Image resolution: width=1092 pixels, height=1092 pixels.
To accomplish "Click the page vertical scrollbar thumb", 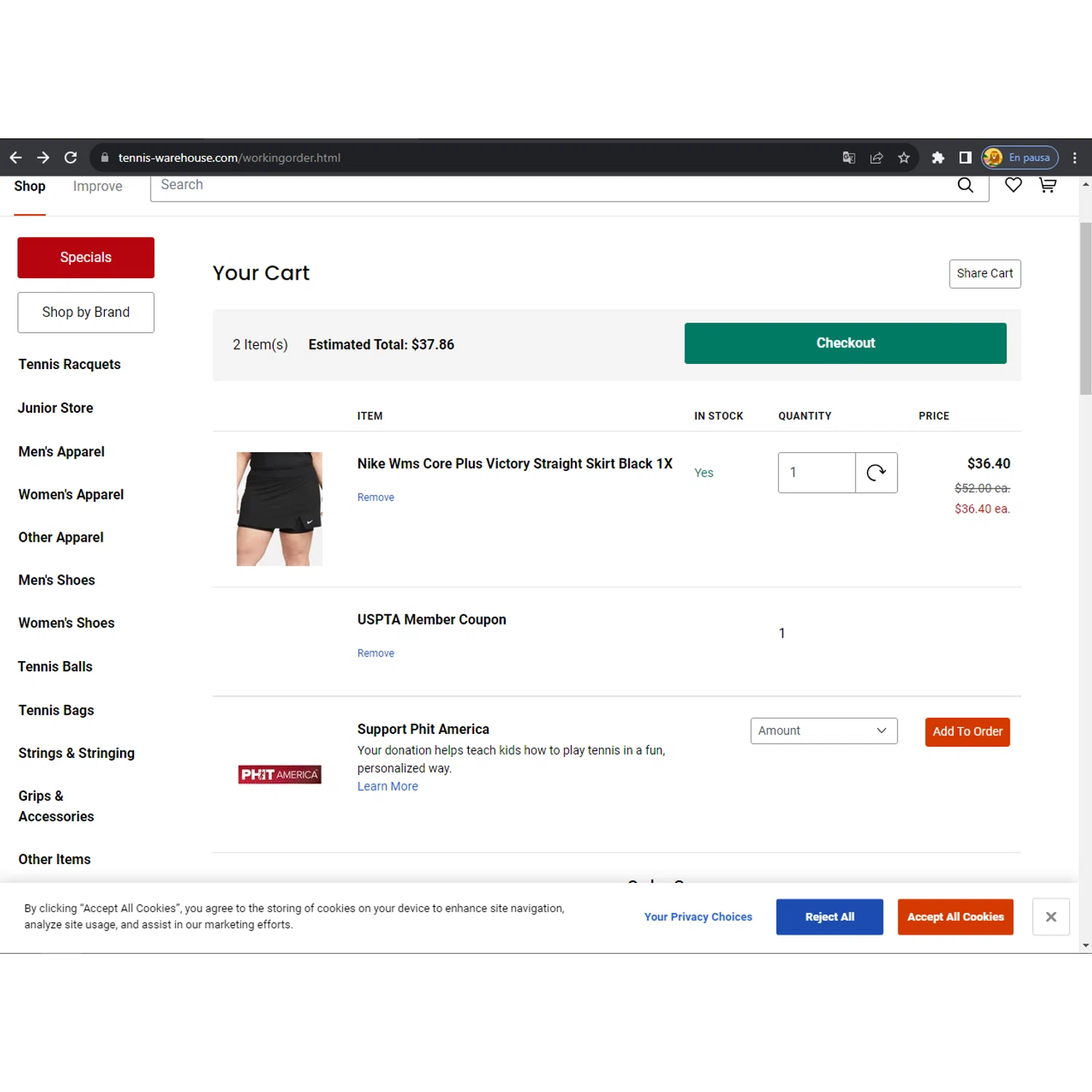I will pos(1085,309).
